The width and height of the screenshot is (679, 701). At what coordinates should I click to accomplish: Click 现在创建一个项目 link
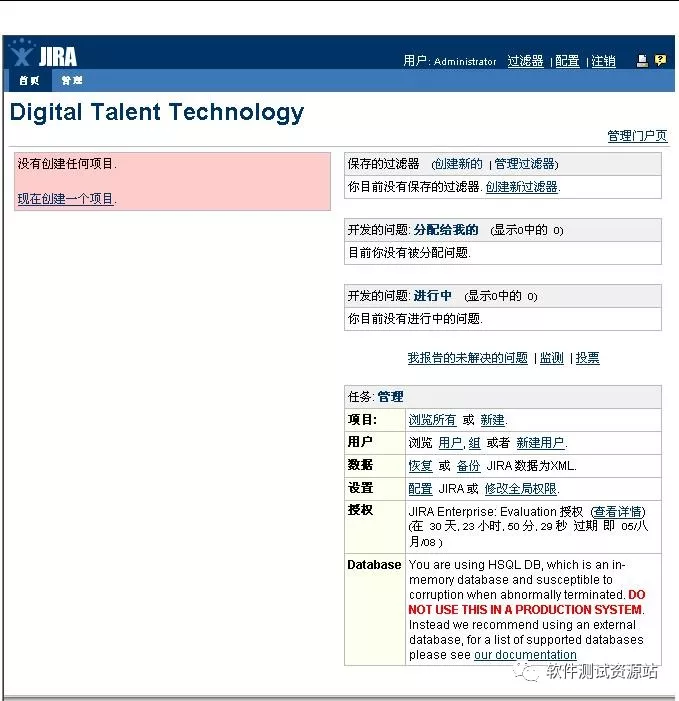pyautogui.click(x=66, y=198)
